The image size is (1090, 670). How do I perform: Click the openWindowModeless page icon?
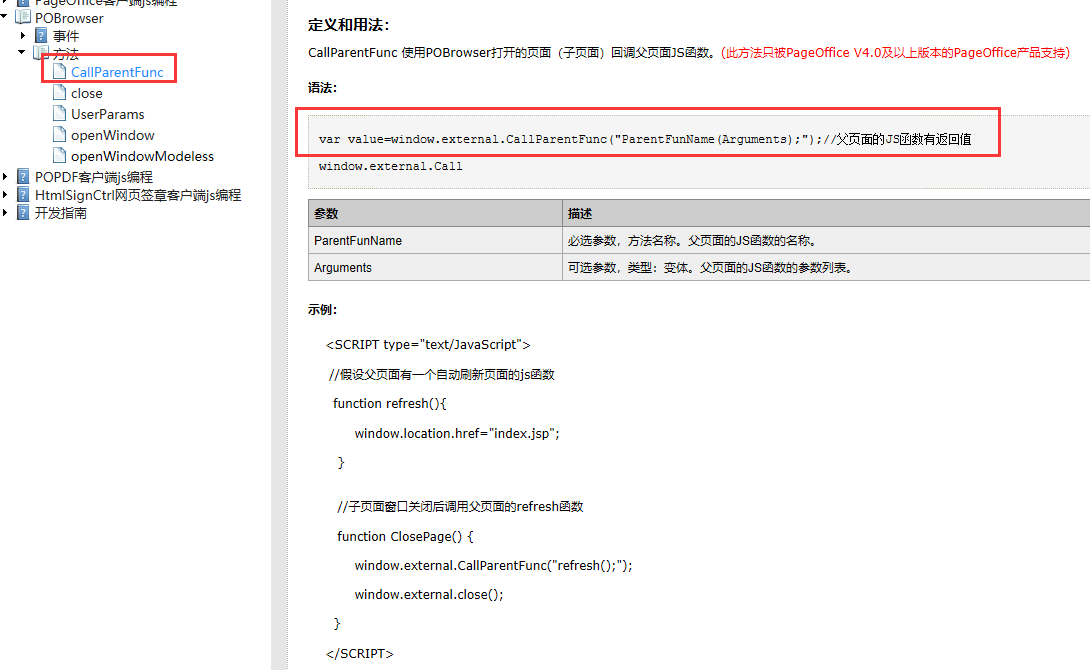(60, 155)
